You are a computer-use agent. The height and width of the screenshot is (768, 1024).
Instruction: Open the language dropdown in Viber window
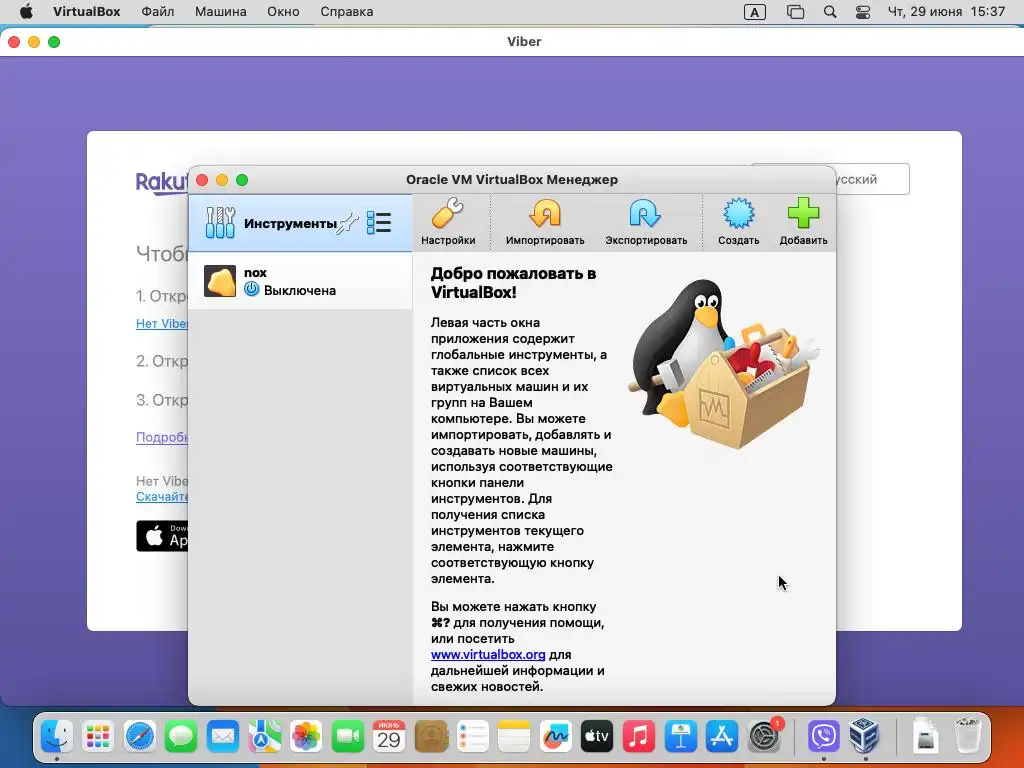[x=871, y=179]
